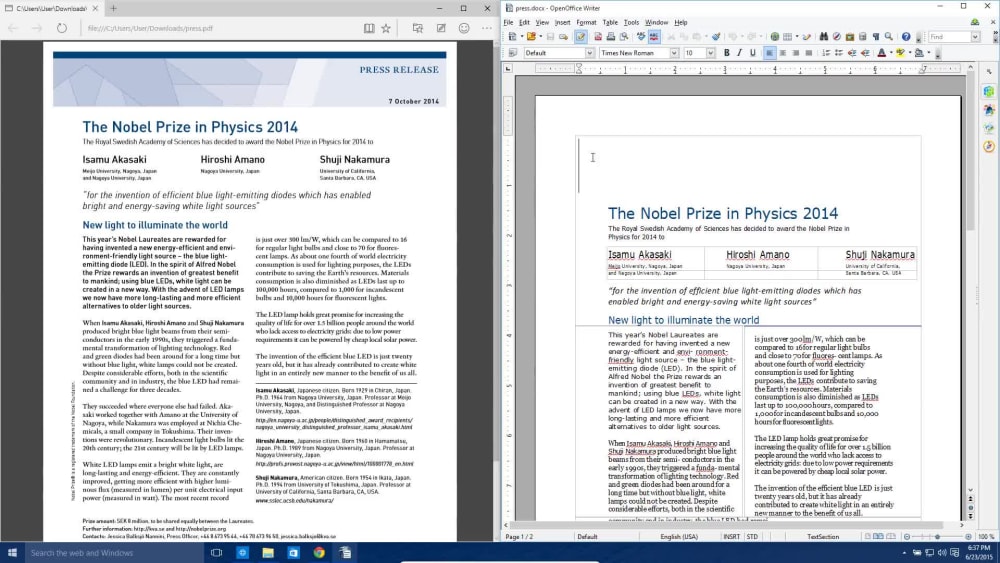
Task: Open Page Preview in Writer toolbar
Action: pyautogui.click(x=624, y=36)
